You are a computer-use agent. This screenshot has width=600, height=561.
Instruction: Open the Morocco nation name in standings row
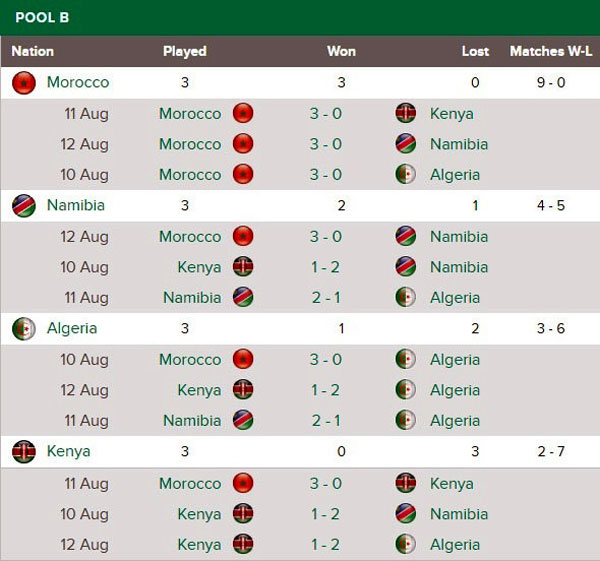(78, 83)
